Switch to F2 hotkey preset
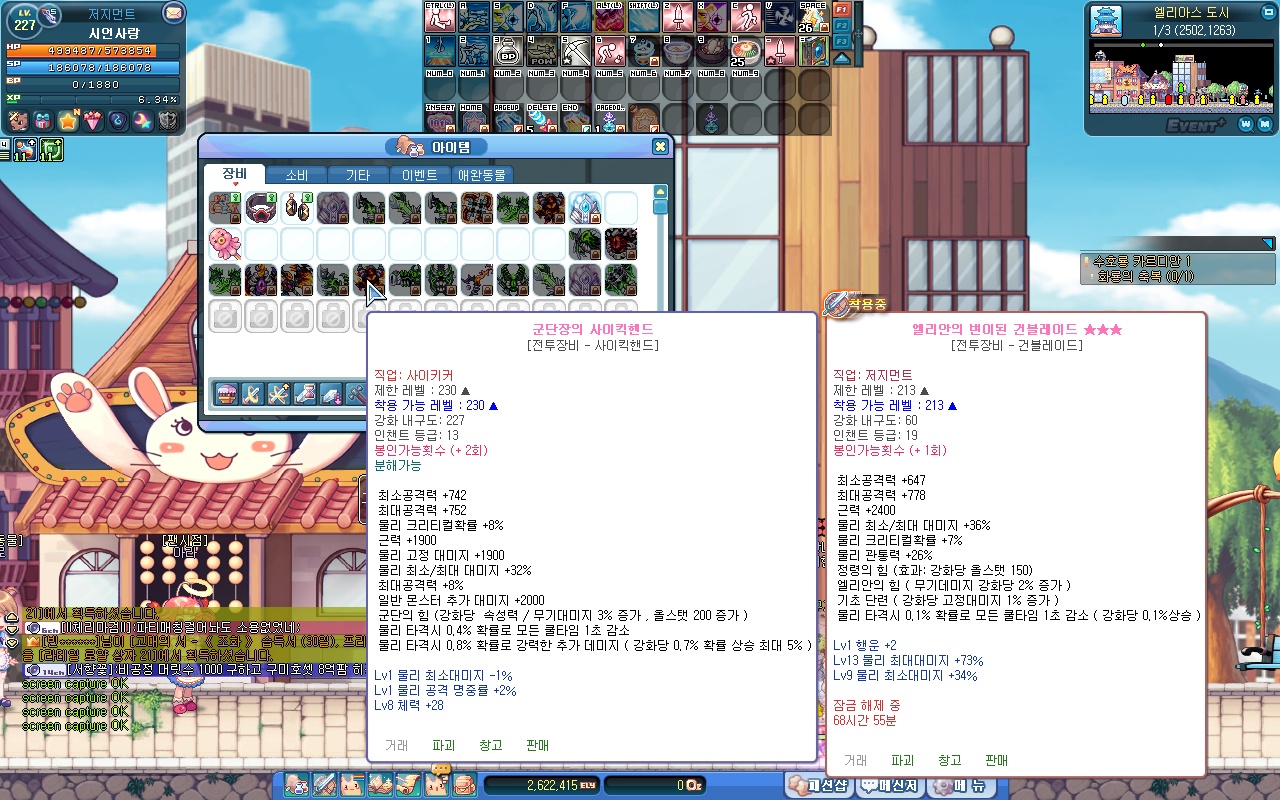Image resolution: width=1280 pixels, height=800 pixels. (842, 25)
